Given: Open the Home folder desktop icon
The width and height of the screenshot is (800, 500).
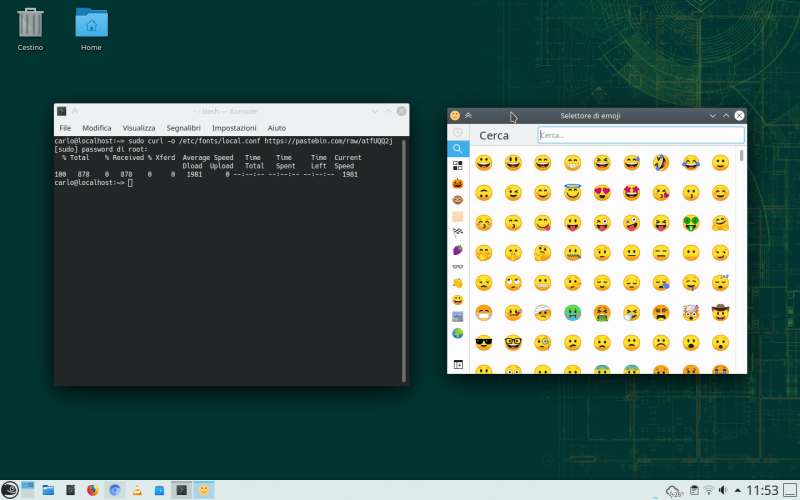Looking at the screenshot, I should (x=91, y=30).
